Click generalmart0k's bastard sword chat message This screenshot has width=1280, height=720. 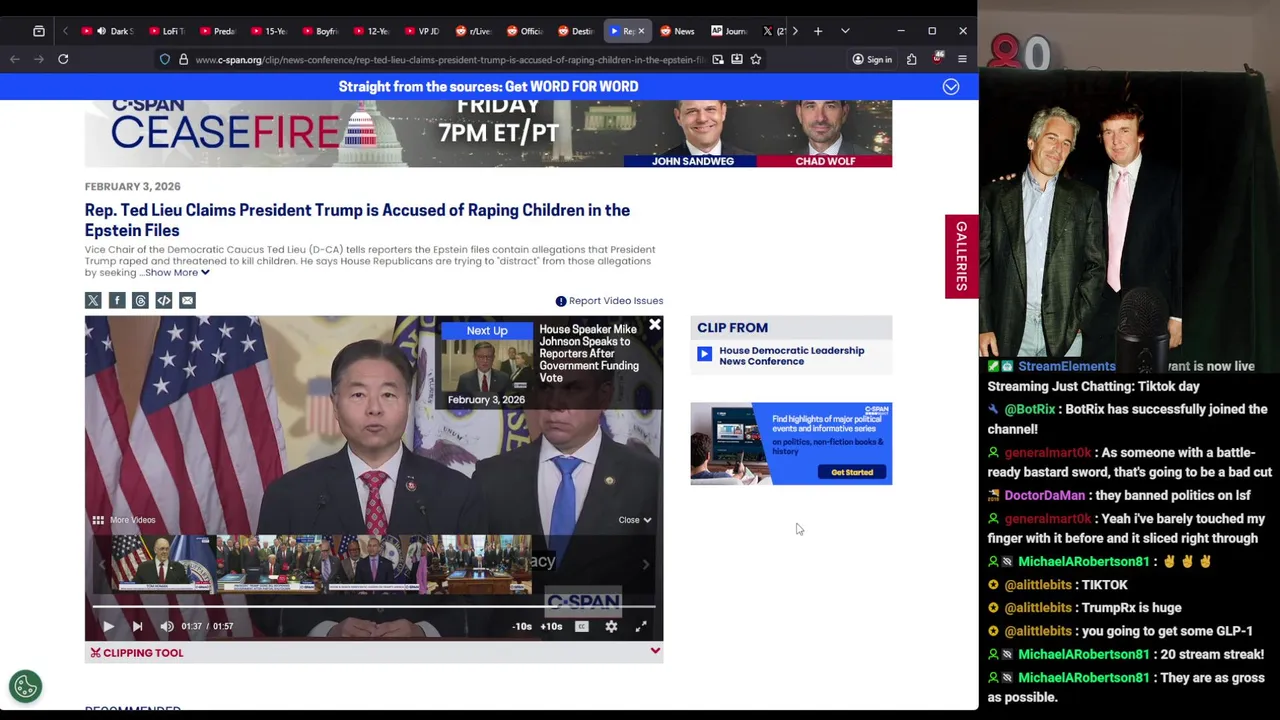click(1130, 462)
